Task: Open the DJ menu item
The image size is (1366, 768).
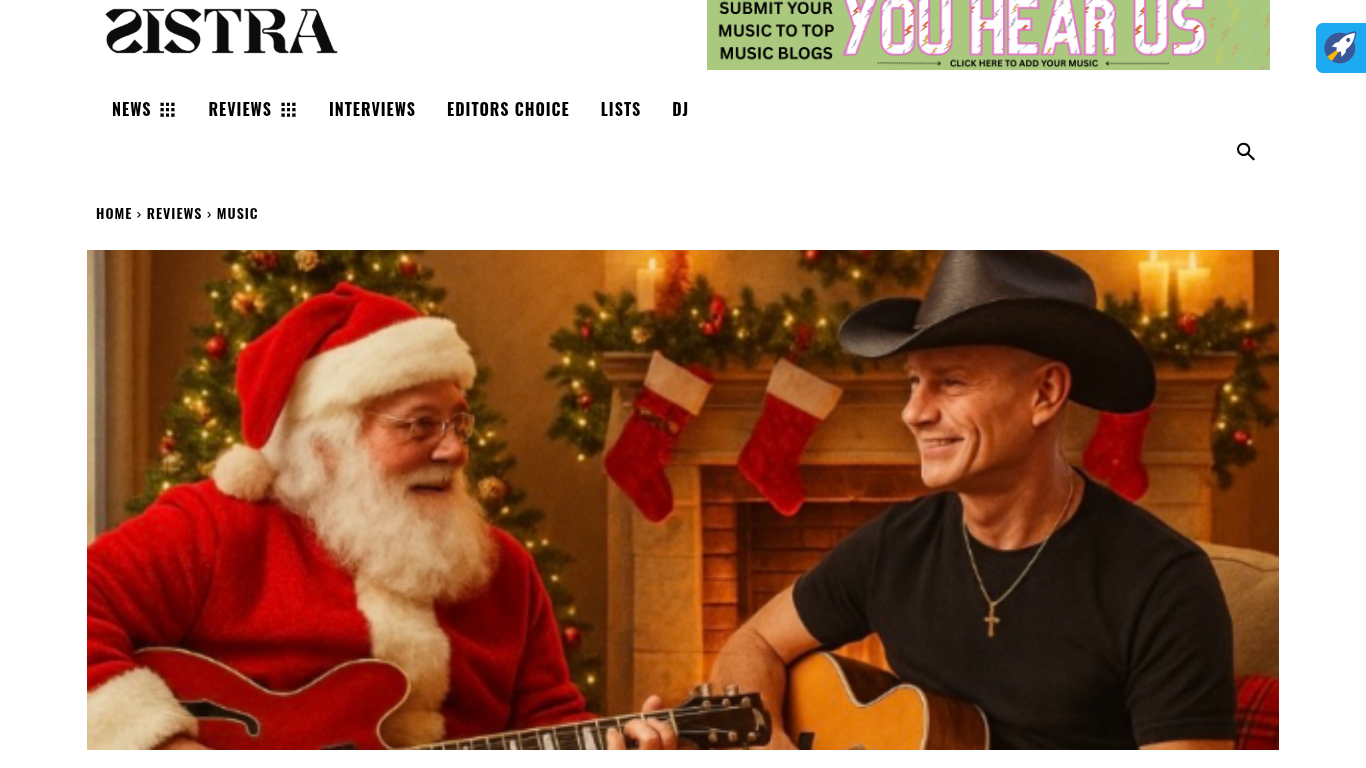Action: click(x=680, y=109)
